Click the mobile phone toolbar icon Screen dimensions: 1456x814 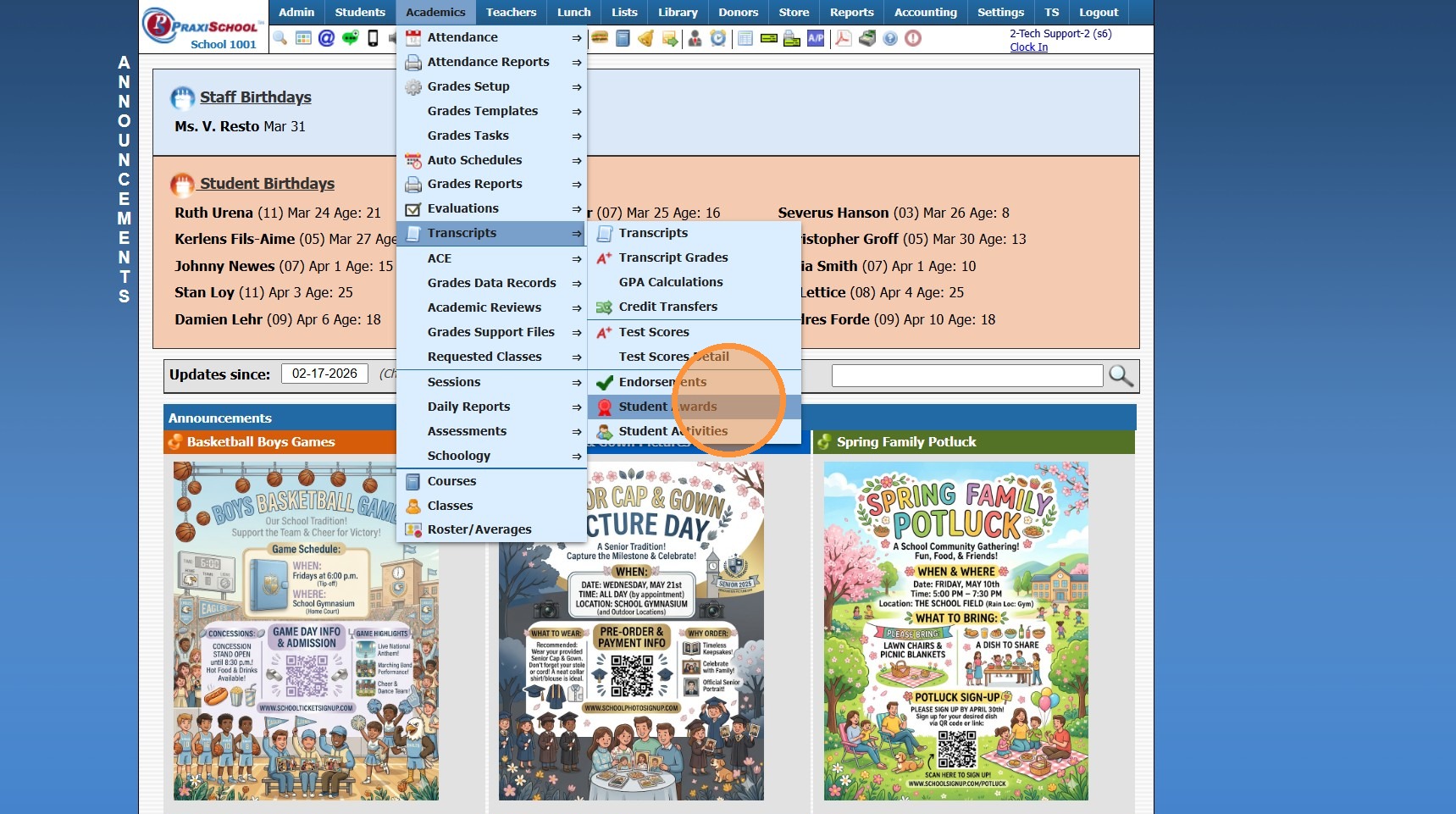click(373, 38)
